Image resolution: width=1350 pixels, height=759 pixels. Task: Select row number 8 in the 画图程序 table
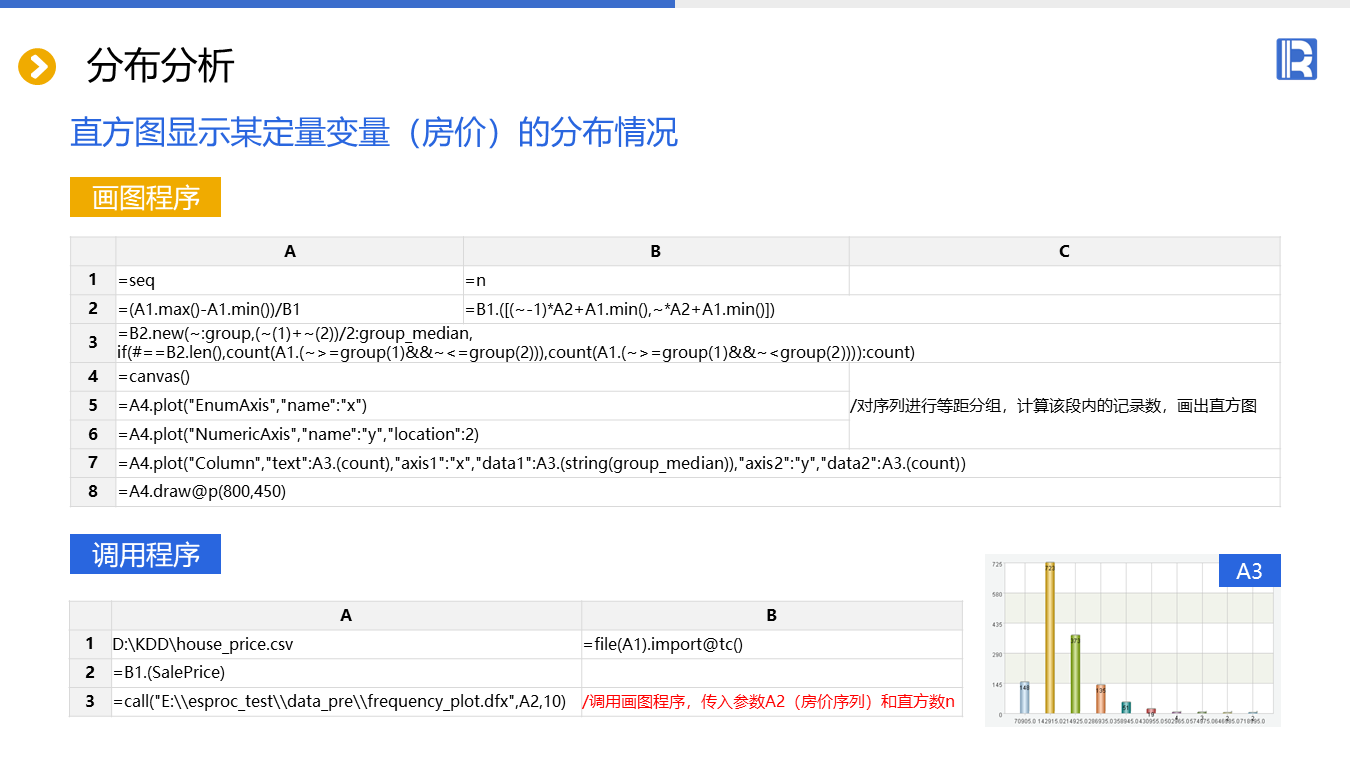click(93, 492)
